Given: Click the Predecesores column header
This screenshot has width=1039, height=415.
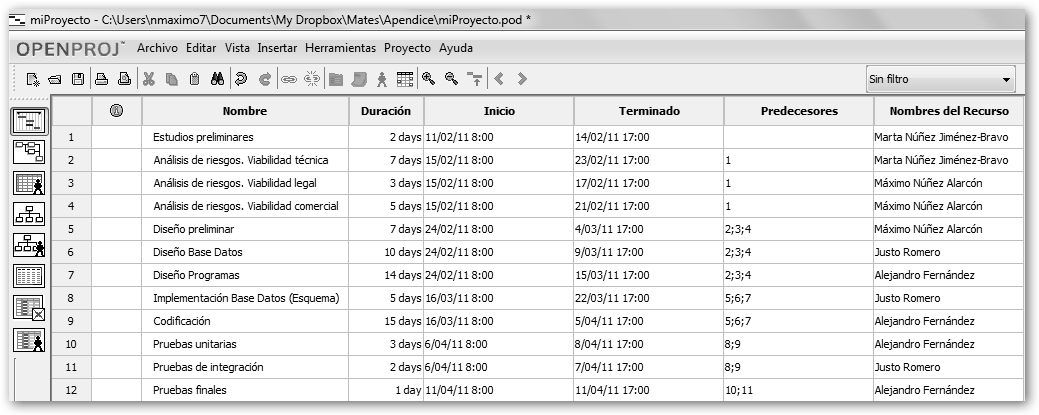Looking at the screenshot, I should pyautogui.click(x=798, y=111).
